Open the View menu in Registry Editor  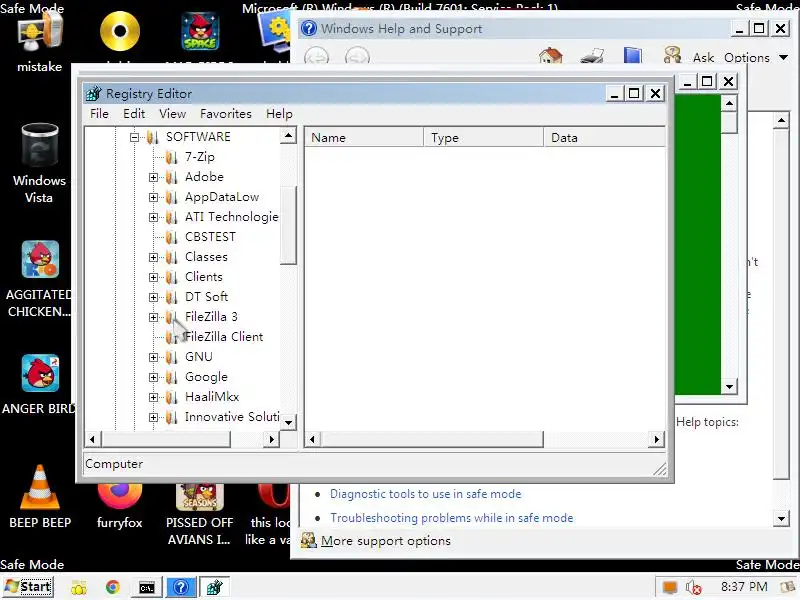point(172,114)
